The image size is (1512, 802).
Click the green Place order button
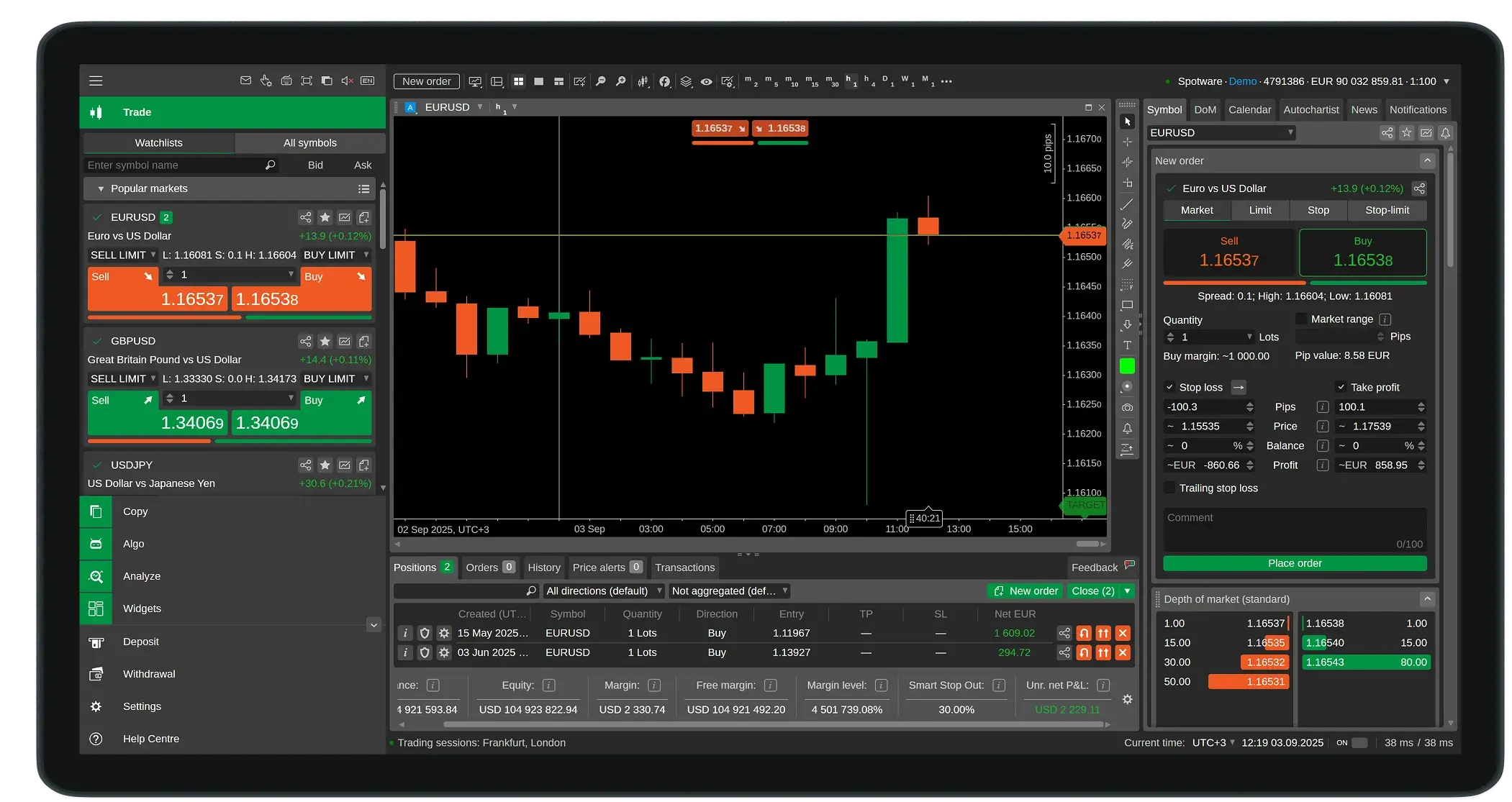point(1294,563)
